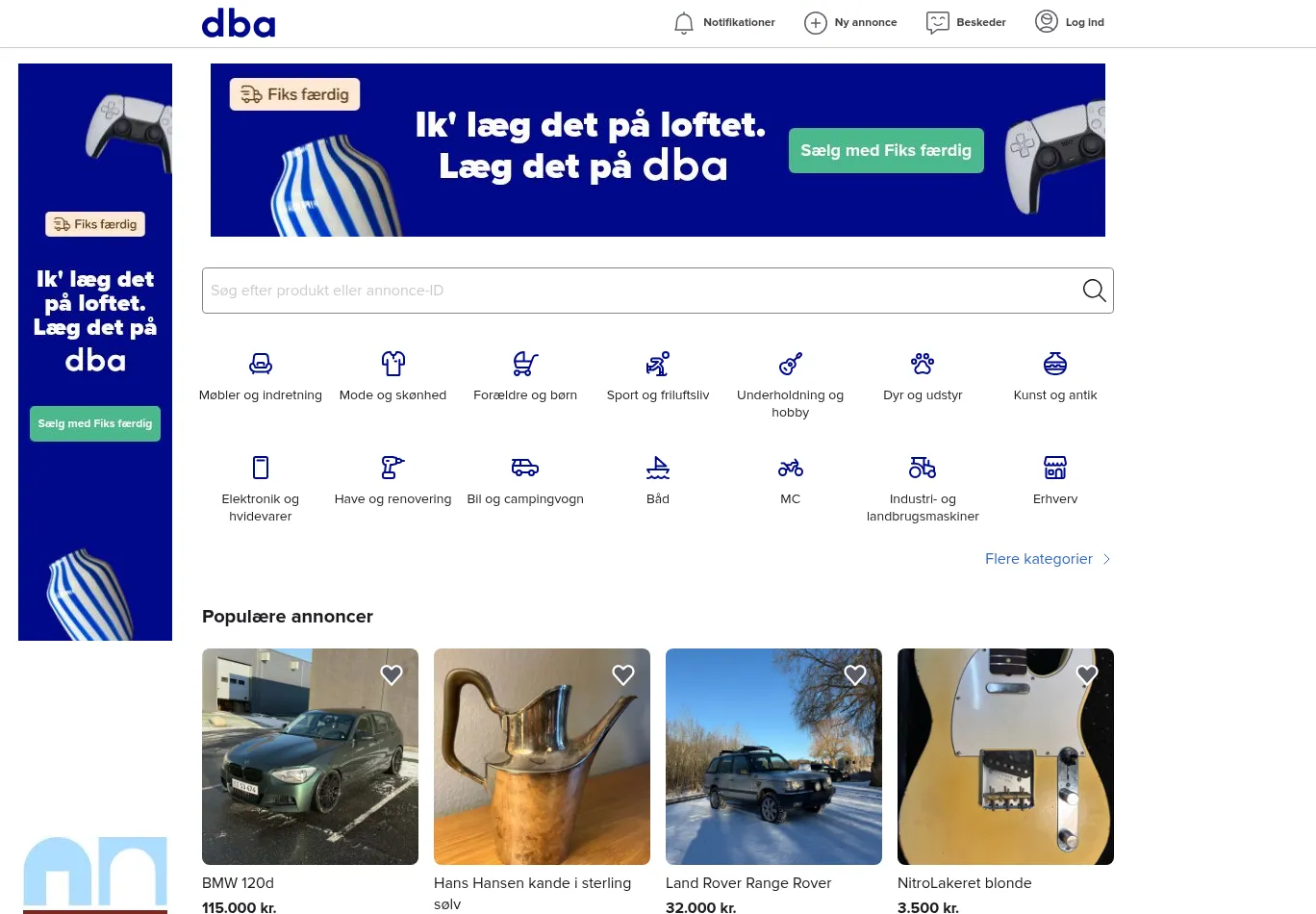Favorite the Hans Hansen kande heart
Image resolution: width=1316 pixels, height=914 pixels.
point(623,675)
